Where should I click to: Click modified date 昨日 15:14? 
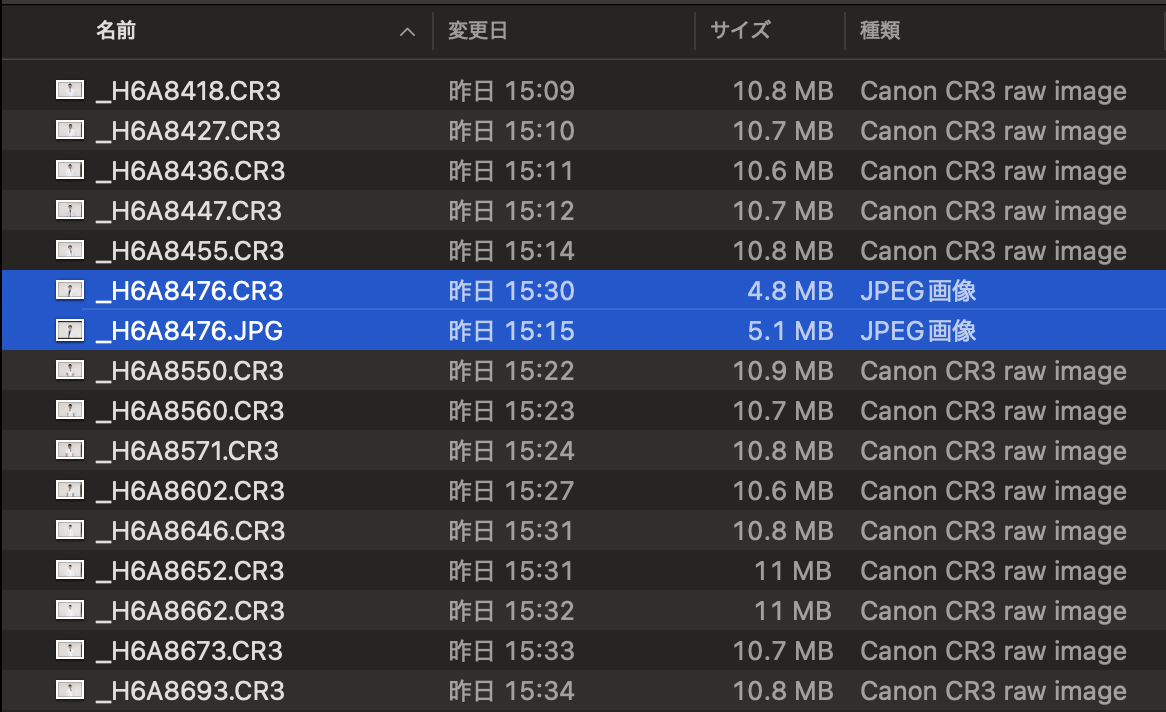pyautogui.click(x=512, y=251)
